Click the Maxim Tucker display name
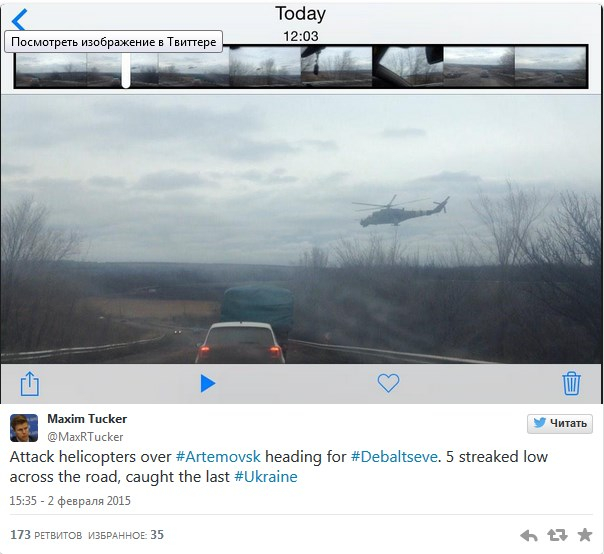604x554 pixels. click(x=87, y=419)
